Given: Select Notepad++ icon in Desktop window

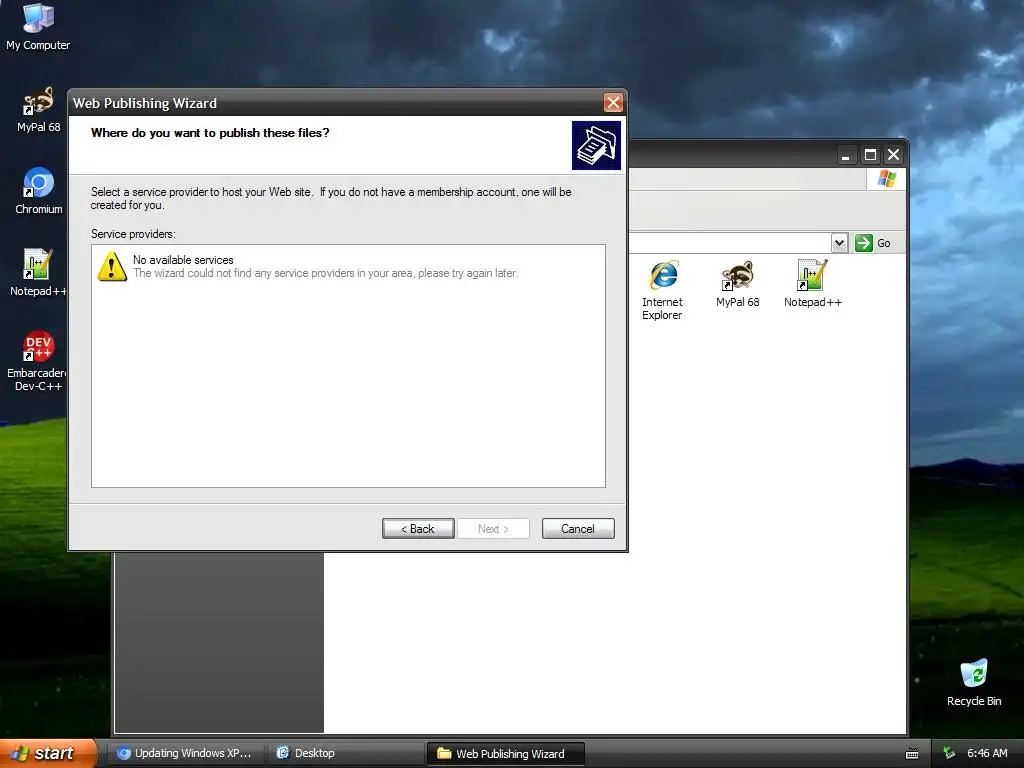Looking at the screenshot, I should [812, 284].
